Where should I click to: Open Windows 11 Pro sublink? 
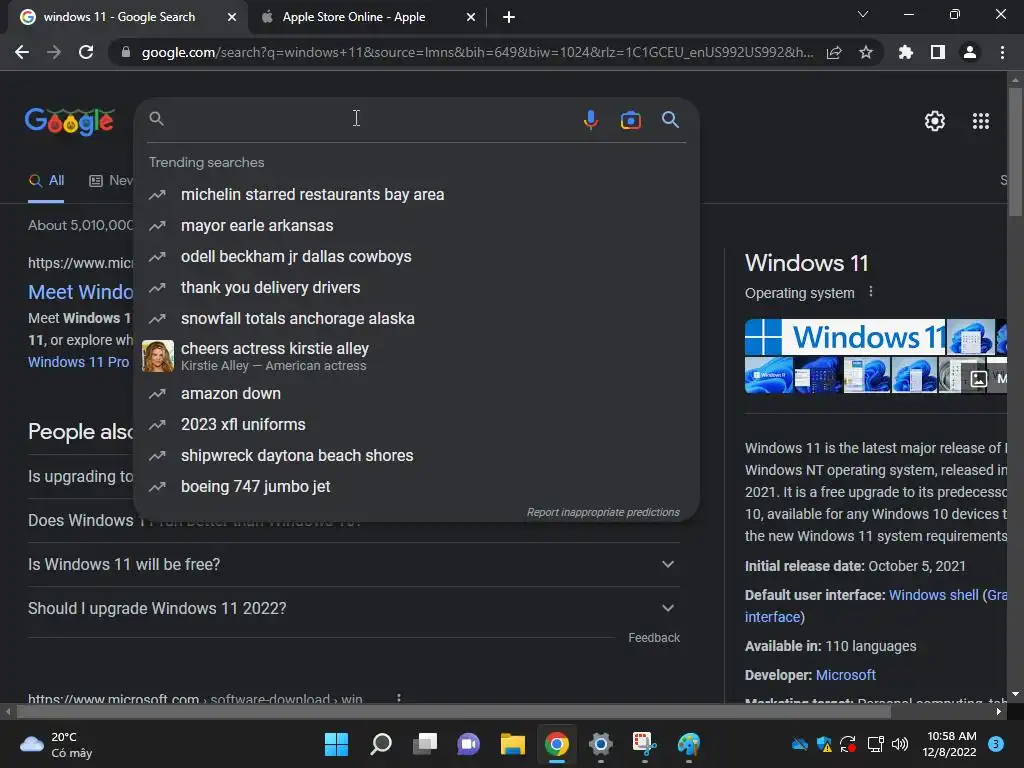78,362
